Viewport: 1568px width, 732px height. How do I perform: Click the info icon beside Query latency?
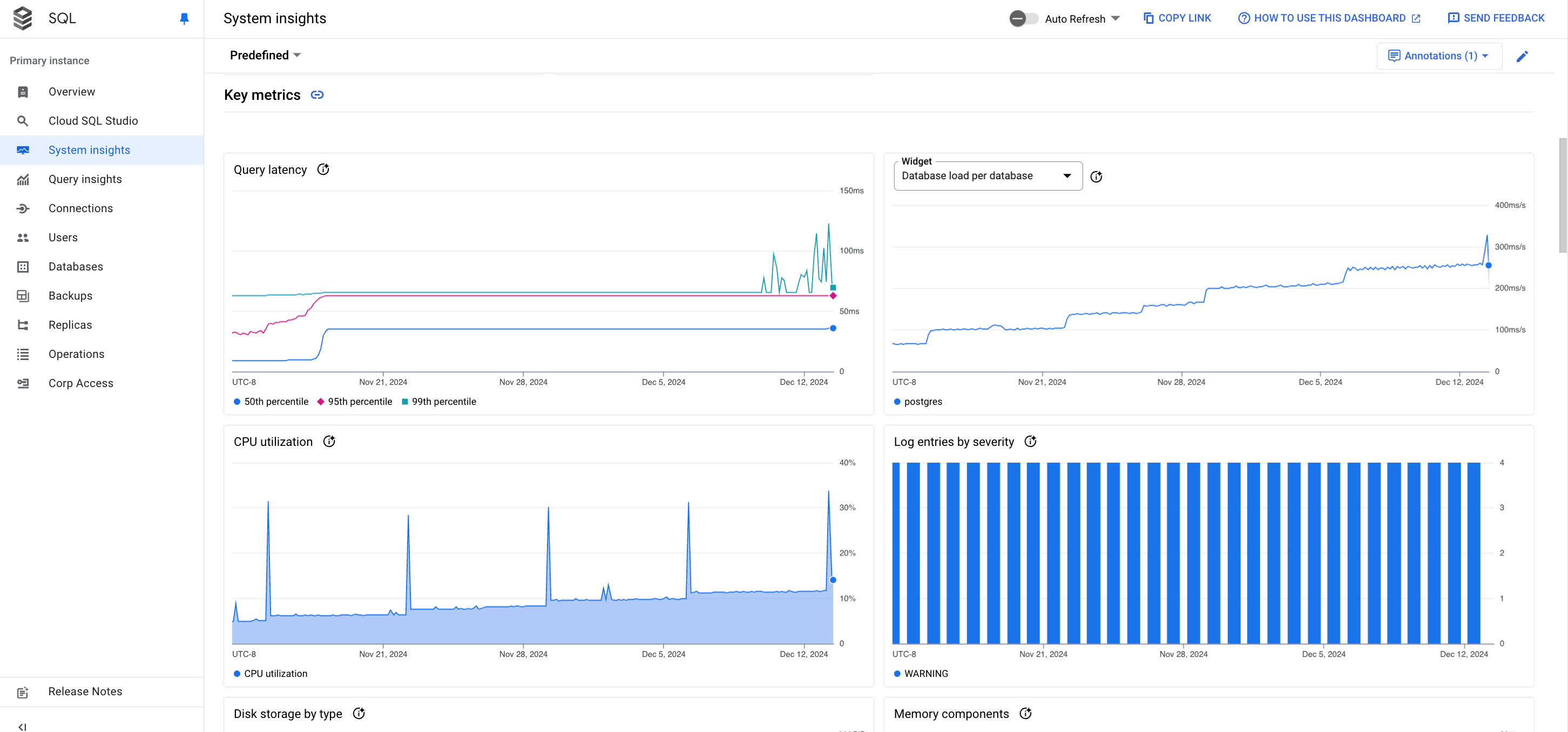coord(323,169)
